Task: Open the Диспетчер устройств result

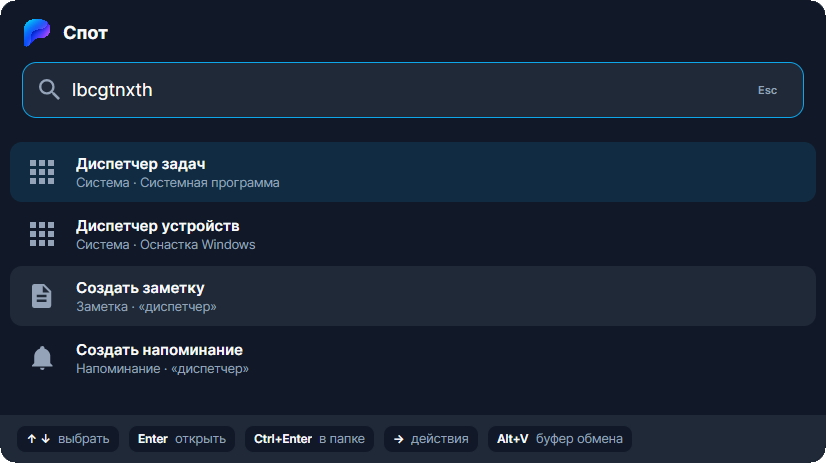Action: [x=413, y=234]
